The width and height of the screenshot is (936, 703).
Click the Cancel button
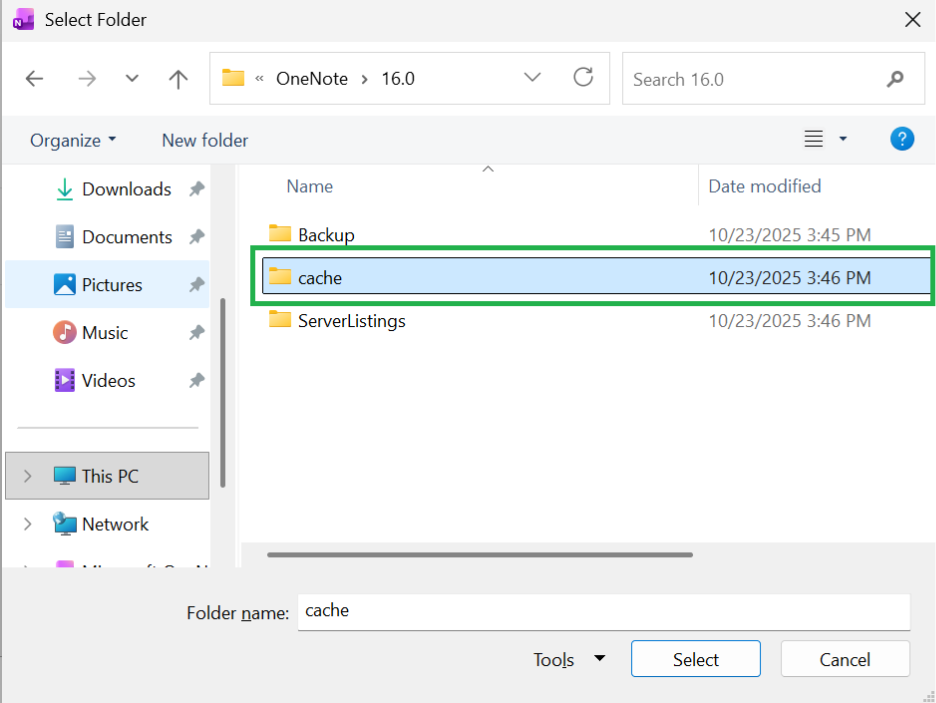(845, 659)
